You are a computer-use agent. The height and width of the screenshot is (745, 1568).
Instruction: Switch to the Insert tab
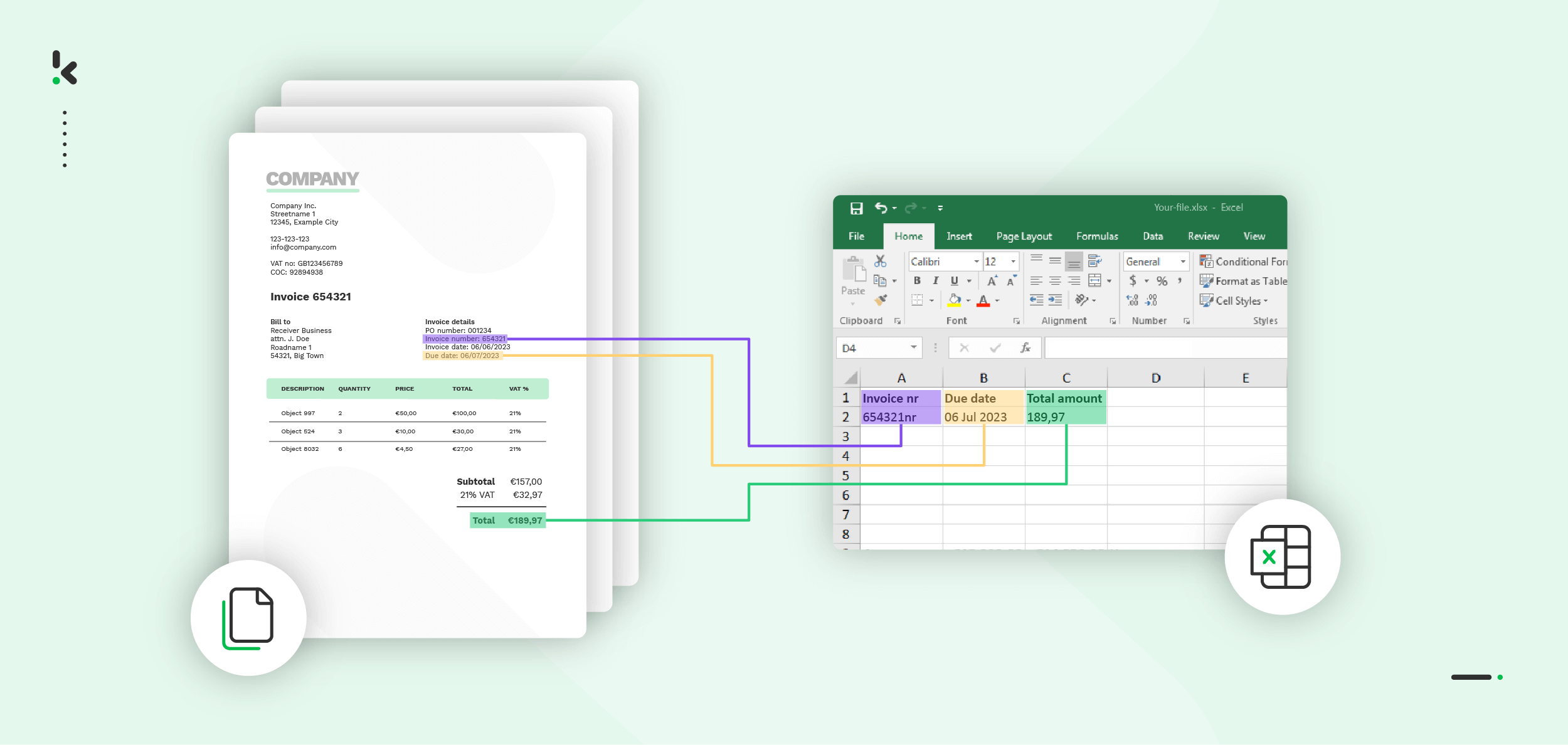tap(959, 236)
